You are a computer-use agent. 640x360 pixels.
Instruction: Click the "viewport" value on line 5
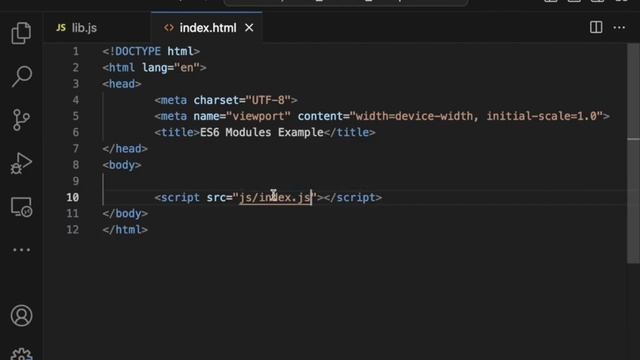(x=258, y=116)
